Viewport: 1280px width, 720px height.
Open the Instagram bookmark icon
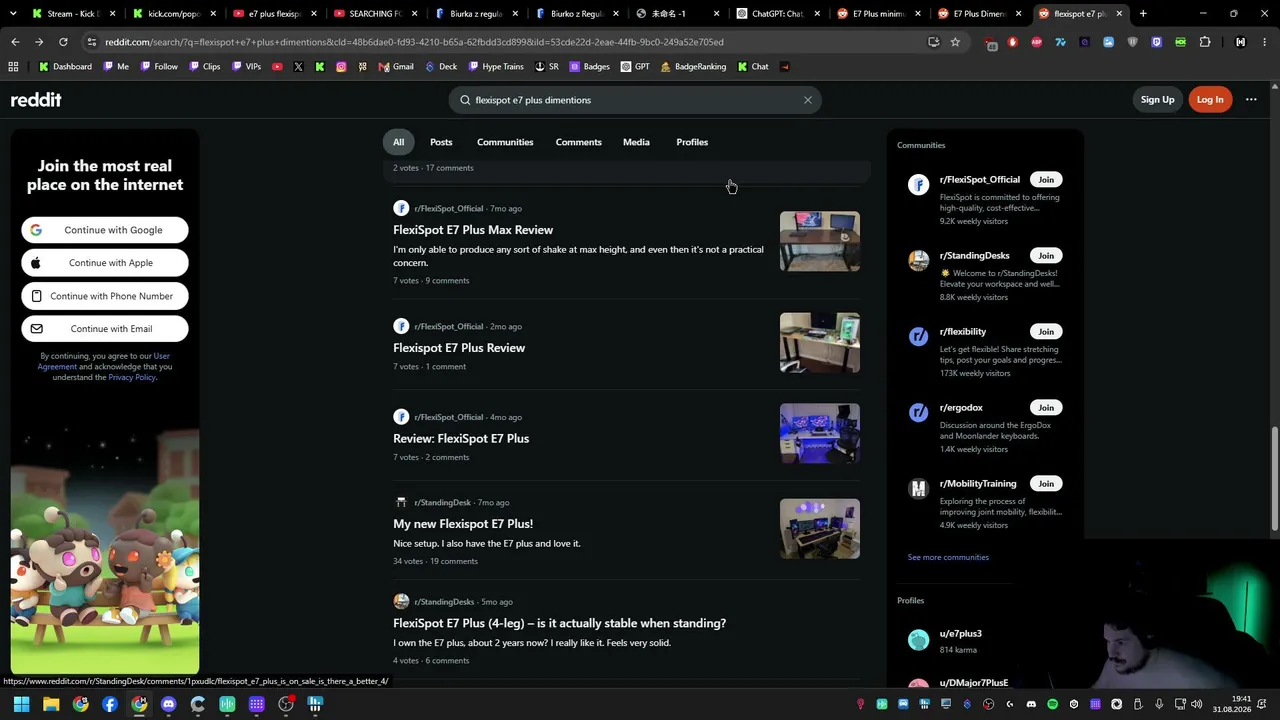click(x=341, y=67)
